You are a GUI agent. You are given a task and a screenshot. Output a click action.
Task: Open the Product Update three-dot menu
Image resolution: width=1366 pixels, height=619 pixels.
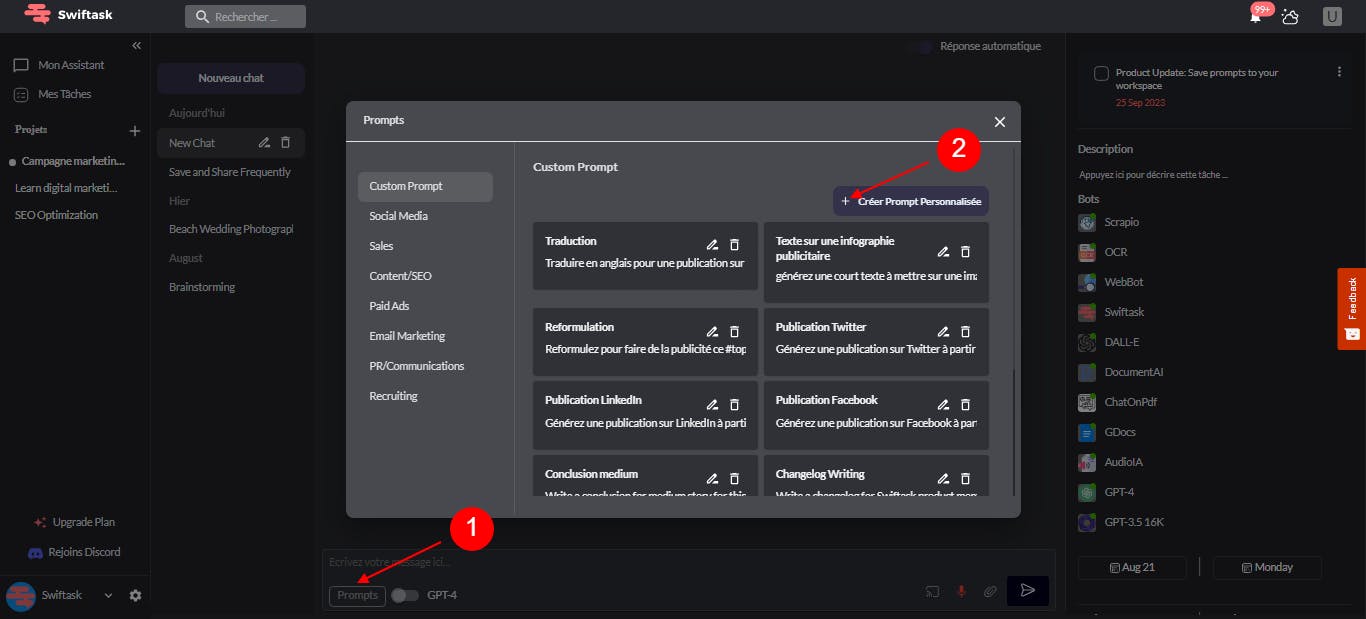[x=1339, y=72]
